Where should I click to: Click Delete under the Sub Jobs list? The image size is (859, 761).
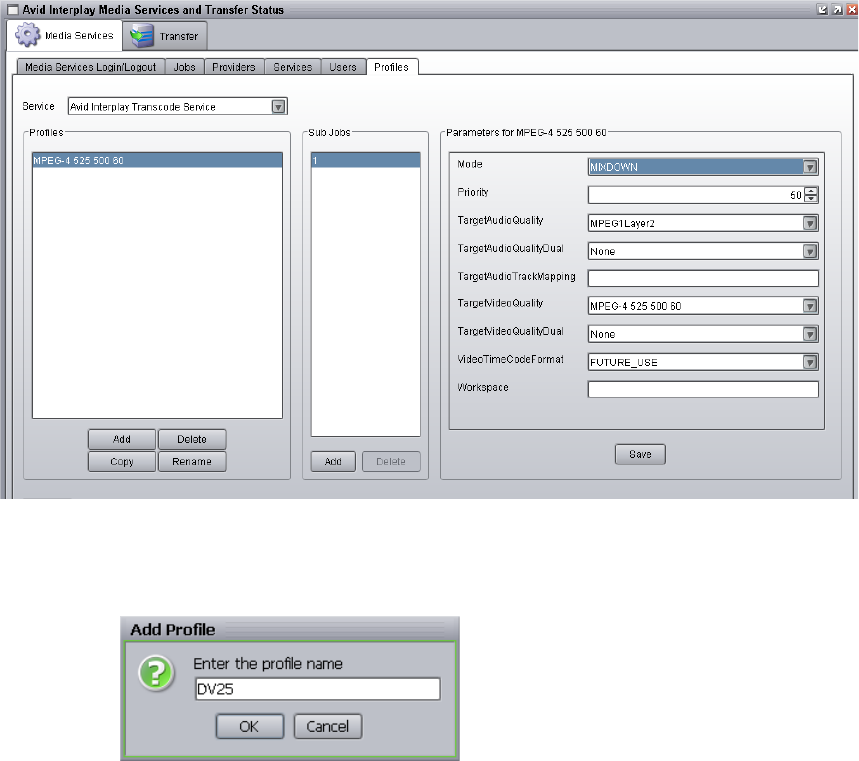(391, 462)
